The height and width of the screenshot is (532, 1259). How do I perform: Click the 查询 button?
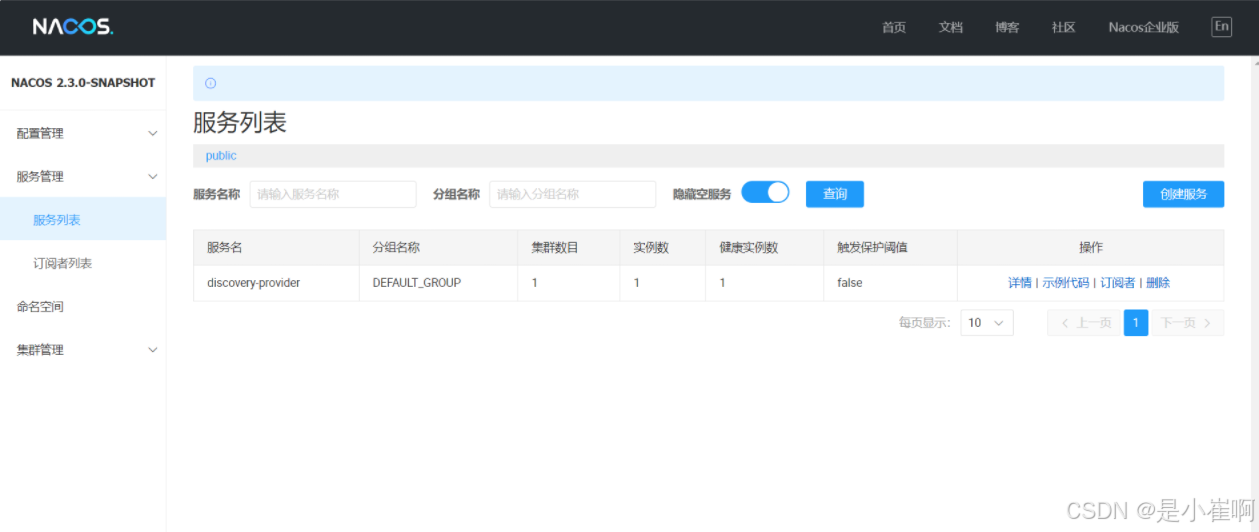click(x=835, y=194)
